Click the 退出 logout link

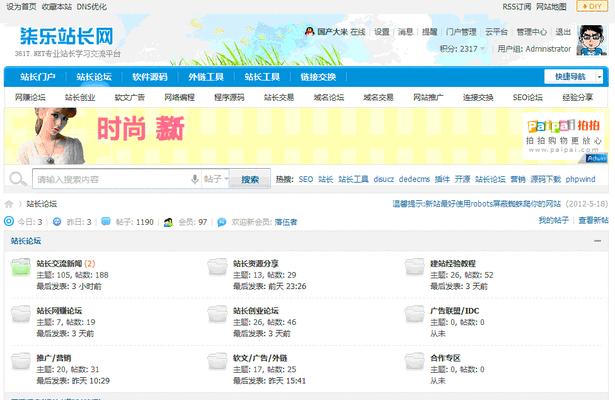coord(563,32)
